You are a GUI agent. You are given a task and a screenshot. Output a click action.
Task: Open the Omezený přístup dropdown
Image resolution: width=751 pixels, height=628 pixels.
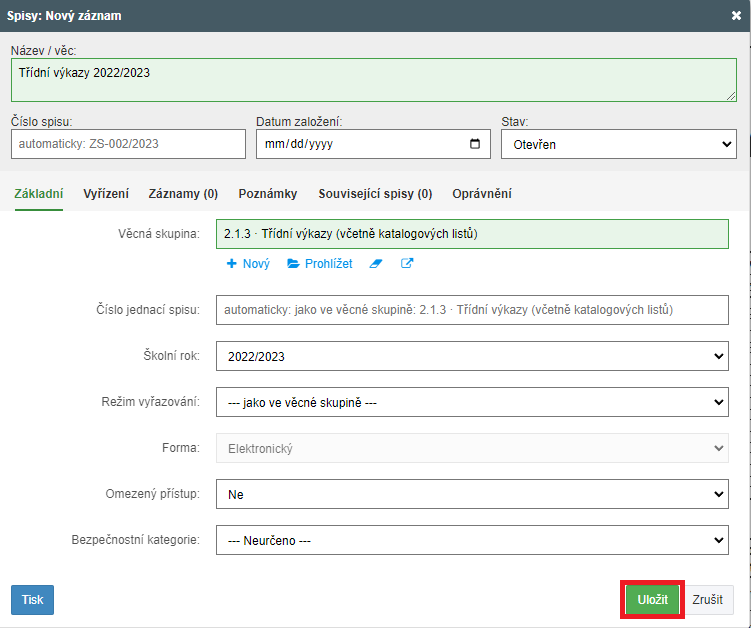pos(472,494)
